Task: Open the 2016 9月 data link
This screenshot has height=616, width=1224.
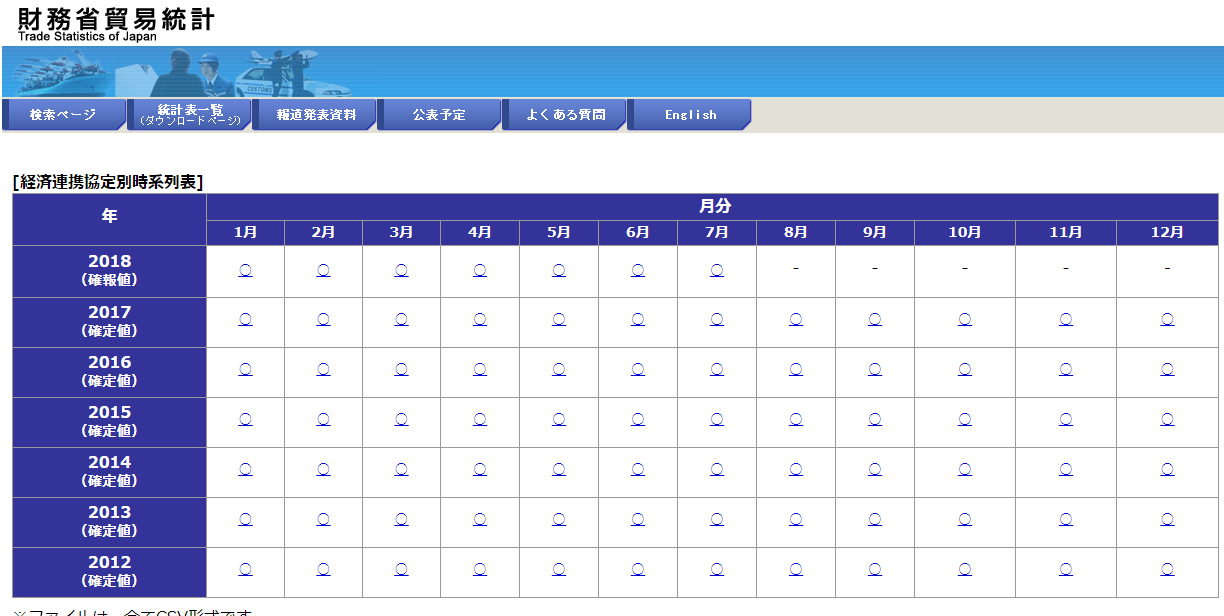Action: tap(875, 370)
